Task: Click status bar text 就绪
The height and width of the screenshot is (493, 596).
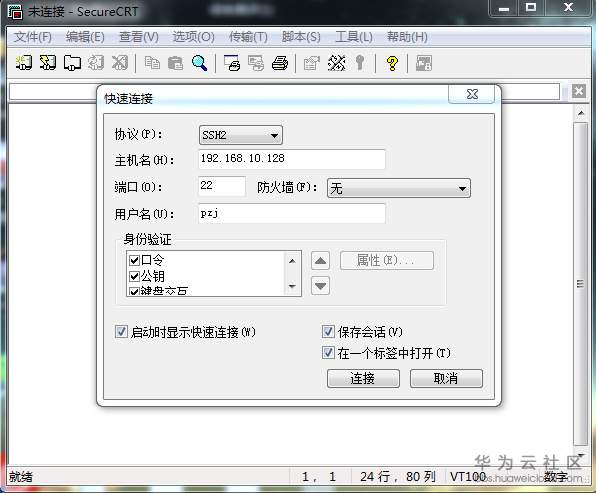Action: pyautogui.click(x=21, y=477)
